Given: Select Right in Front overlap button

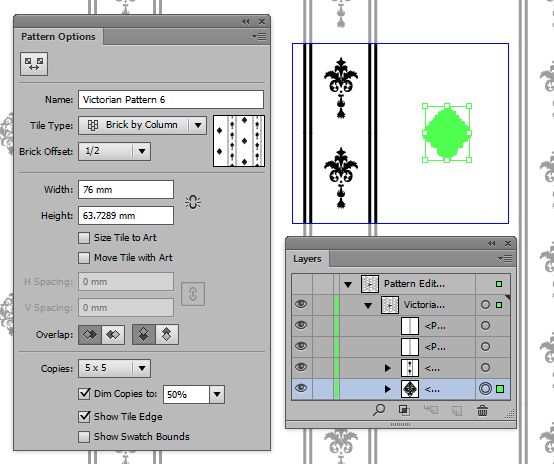Looking at the screenshot, I should coord(113,334).
